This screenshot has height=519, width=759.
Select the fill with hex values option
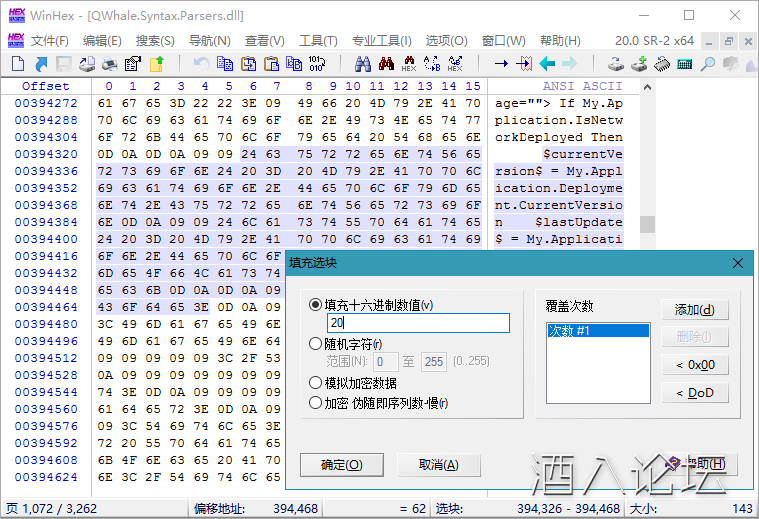[x=316, y=304]
